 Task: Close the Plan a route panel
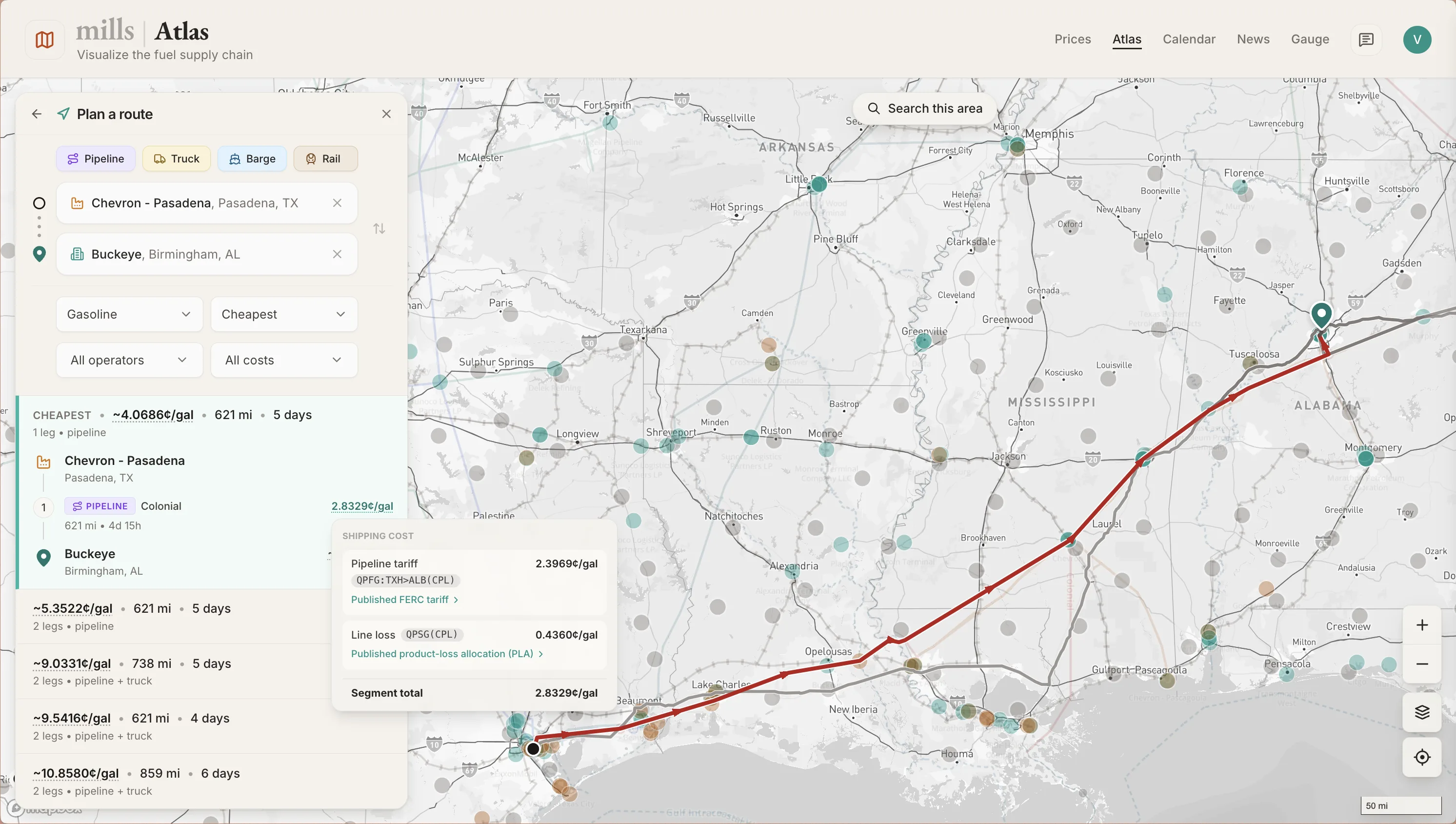coord(386,114)
